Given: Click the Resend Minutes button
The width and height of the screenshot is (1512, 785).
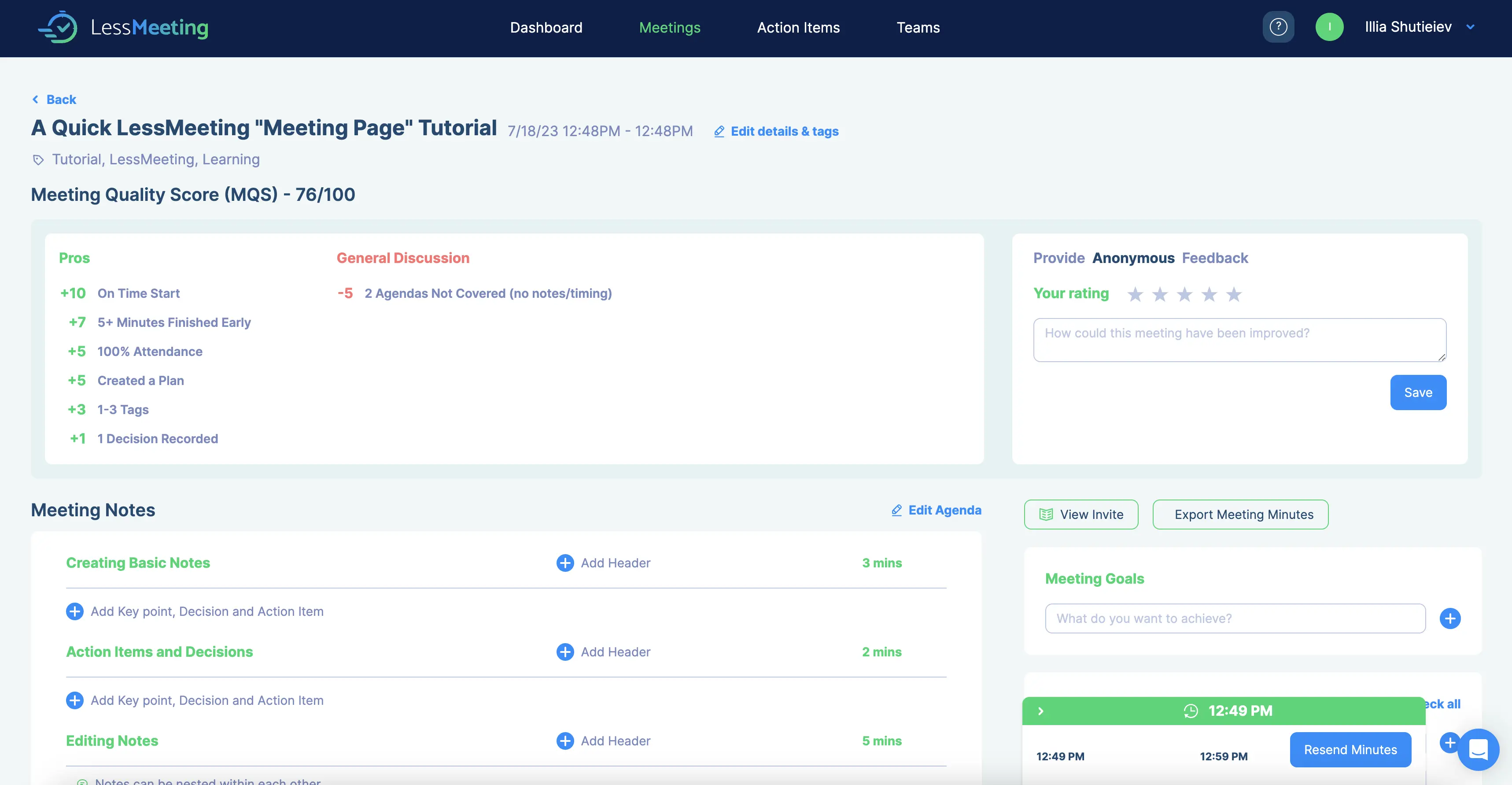Looking at the screenshot, I should point(1350,749).
